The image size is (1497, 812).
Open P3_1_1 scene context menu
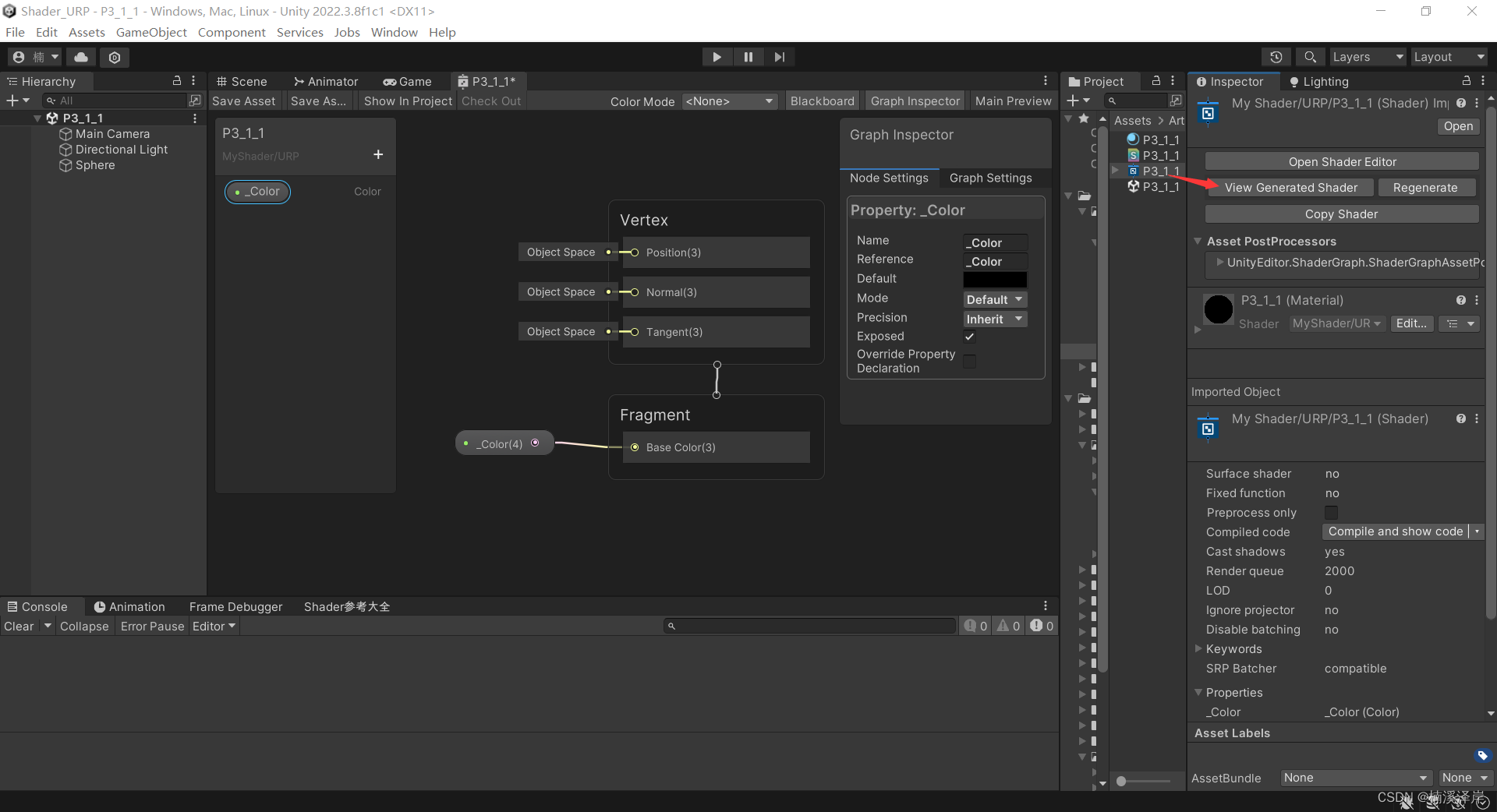tap(195, 118)
